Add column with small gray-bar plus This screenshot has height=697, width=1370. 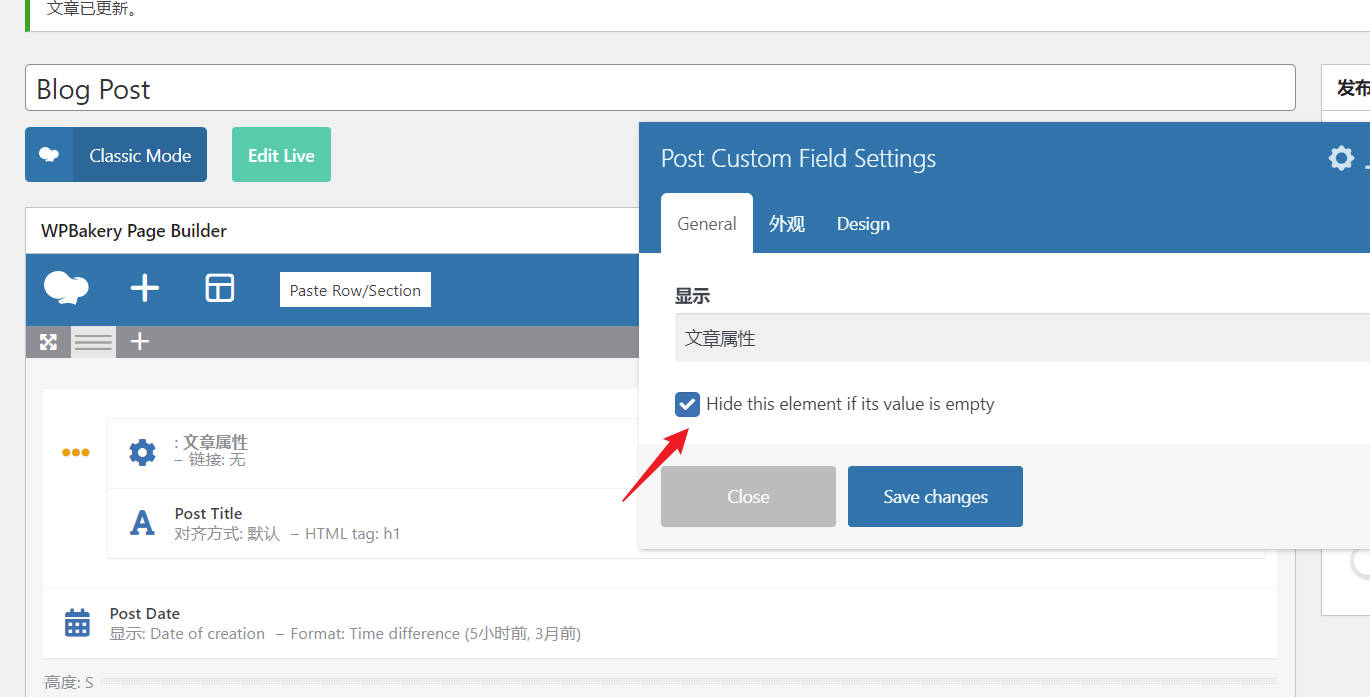pyautogui.click(x=140, y=342)
